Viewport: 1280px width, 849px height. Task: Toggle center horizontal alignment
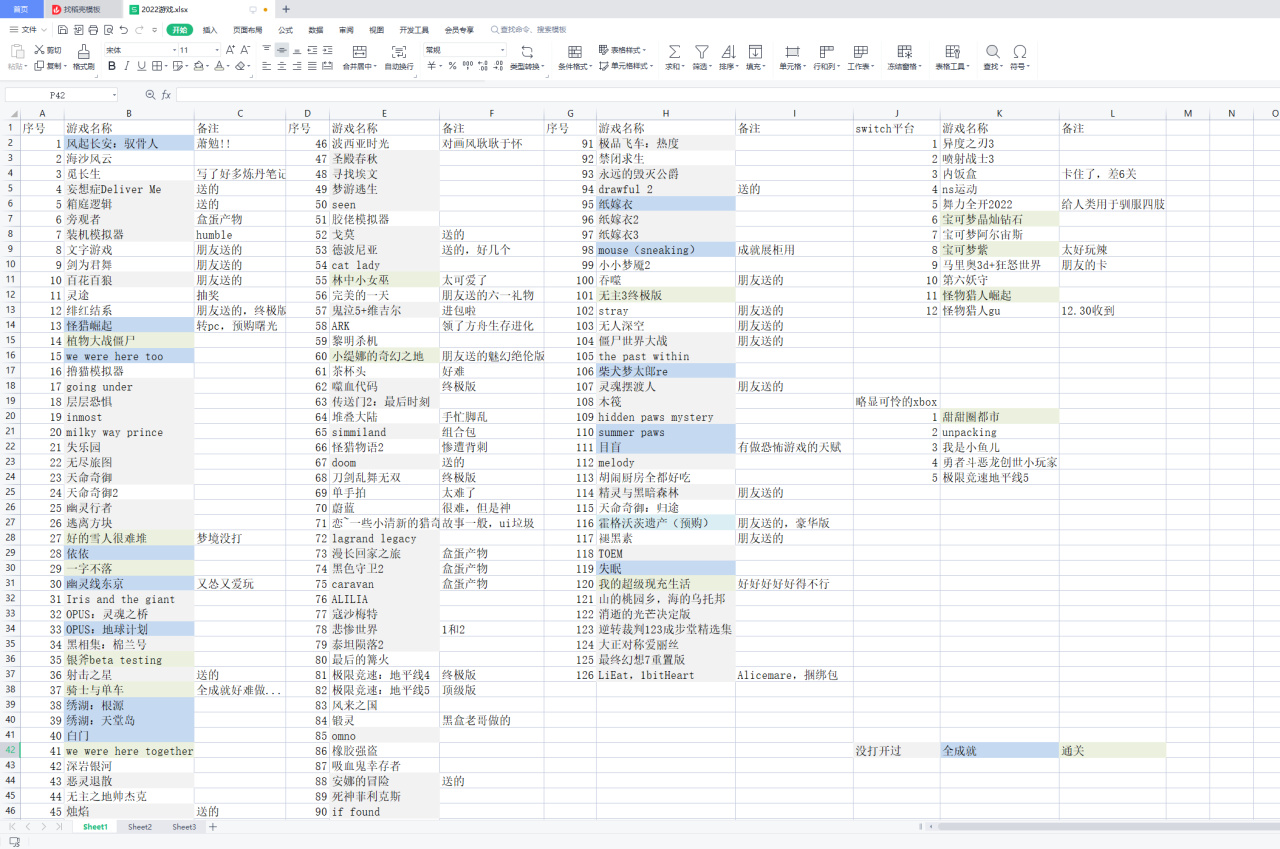pos(283,66)
